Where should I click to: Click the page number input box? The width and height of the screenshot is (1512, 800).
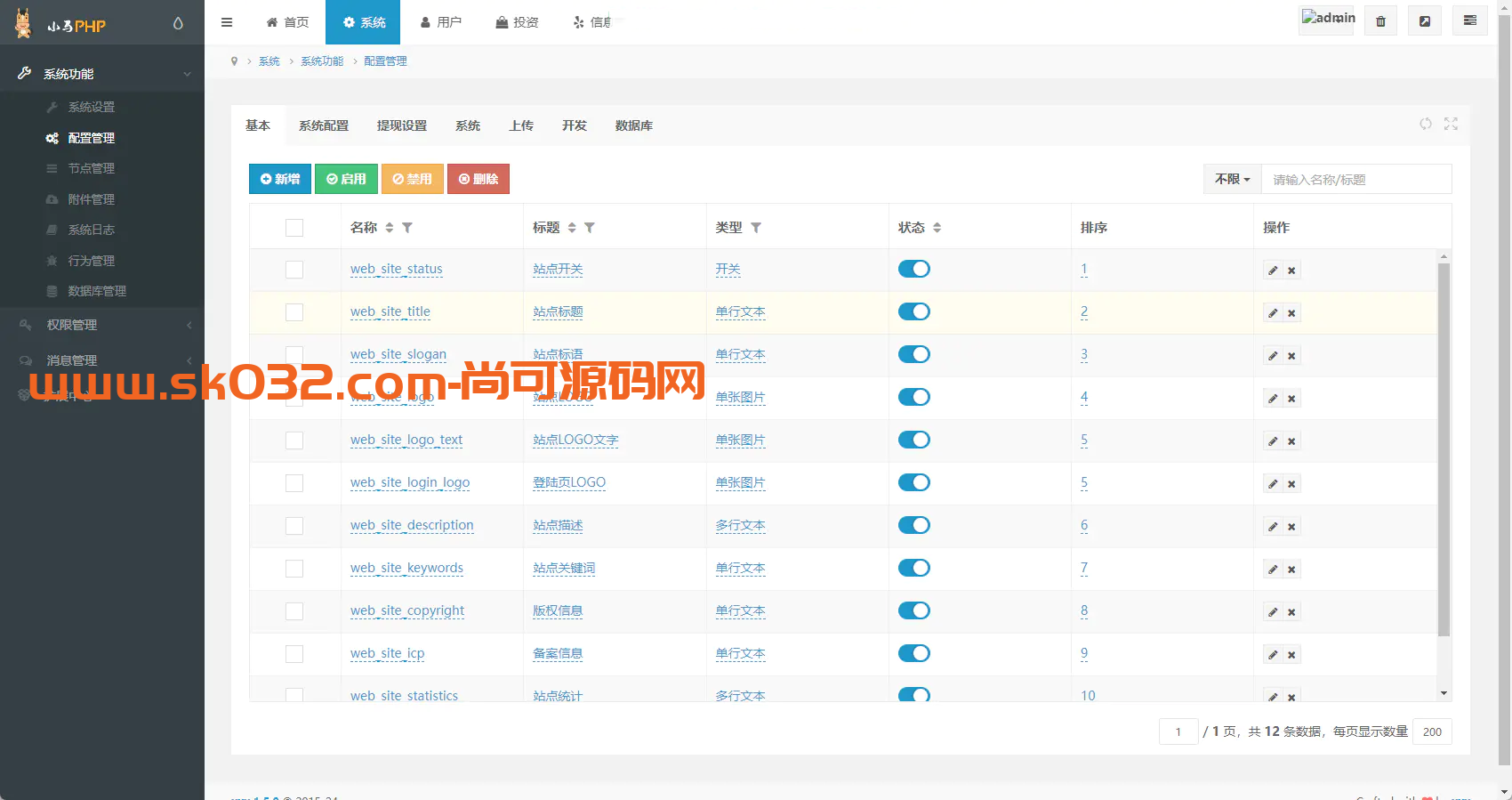coord(1178,731)
